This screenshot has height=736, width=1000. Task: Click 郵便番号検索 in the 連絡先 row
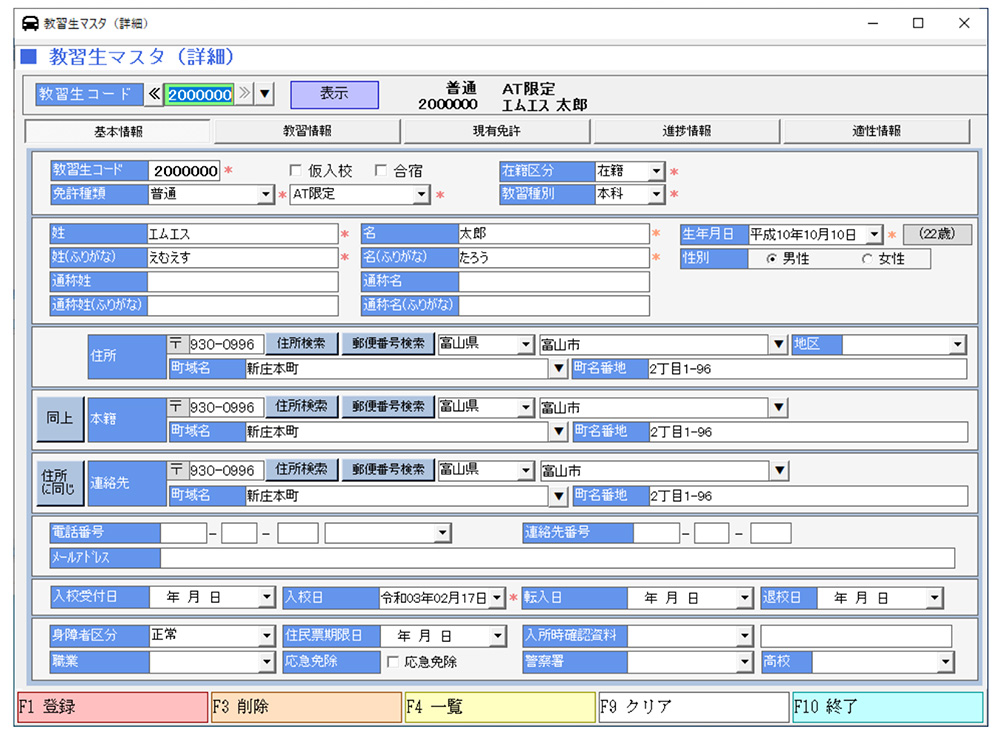(388, 469)
